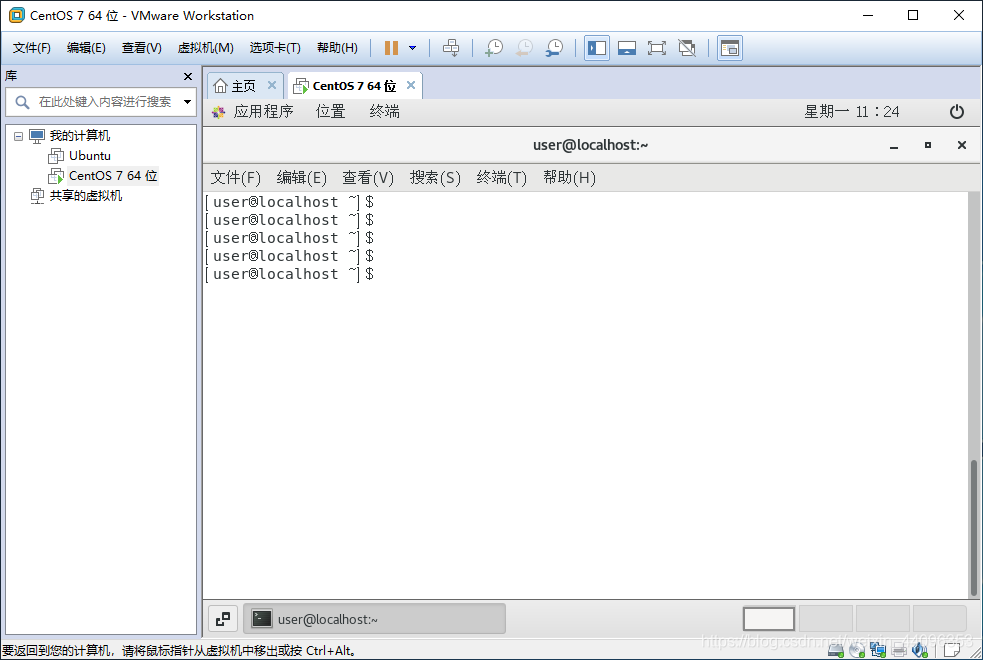Click the Unity mode toolbar icon
This screenshot has width=983, height=660.
[687, 48]
